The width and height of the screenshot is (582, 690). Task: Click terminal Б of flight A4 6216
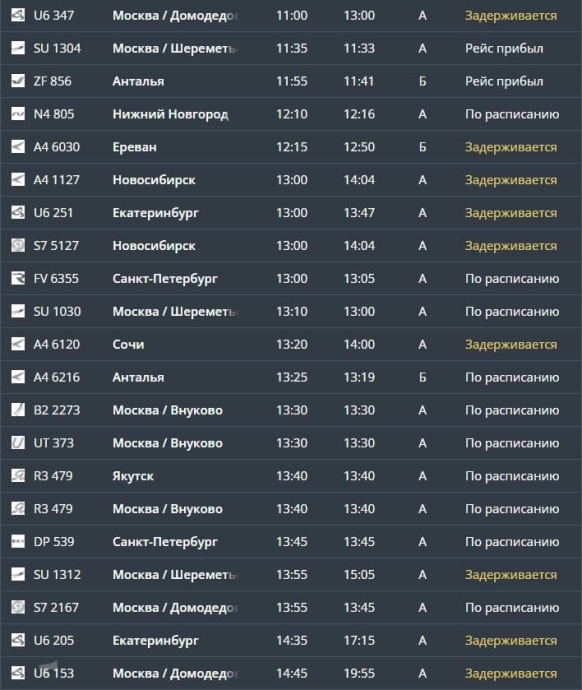pyautogui.click(x=422, y=377)
